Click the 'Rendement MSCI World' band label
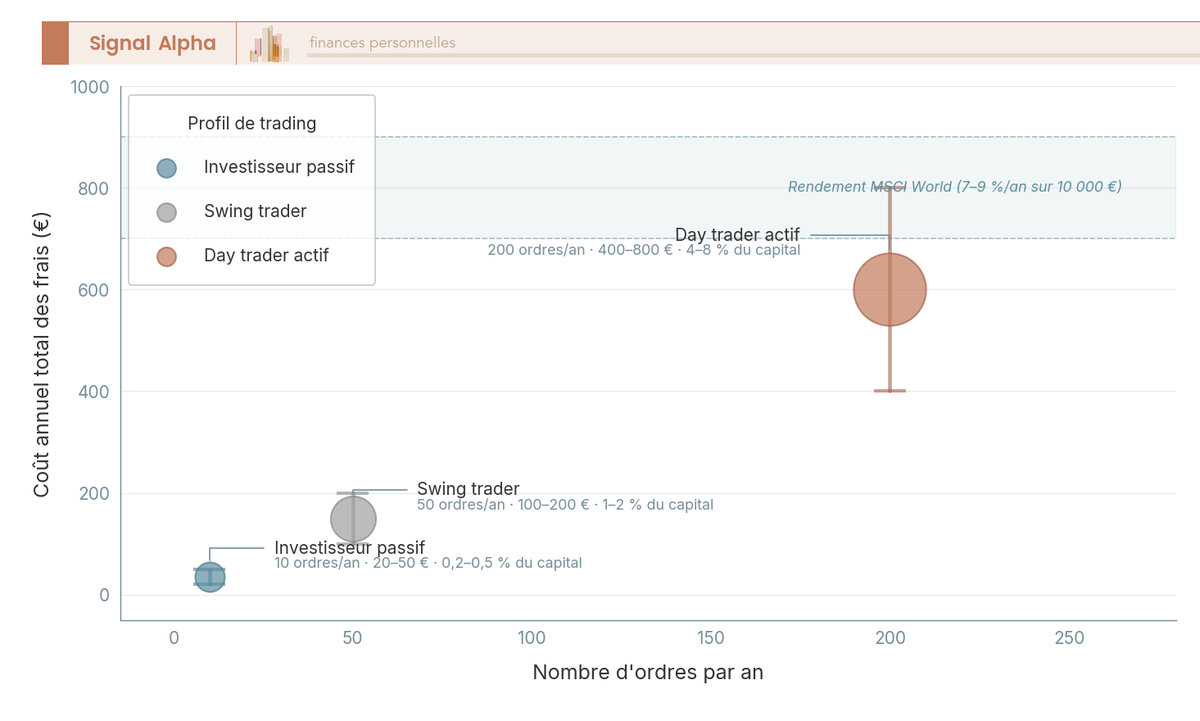This screenshot has height=721, width=1200. pos(955,187)
